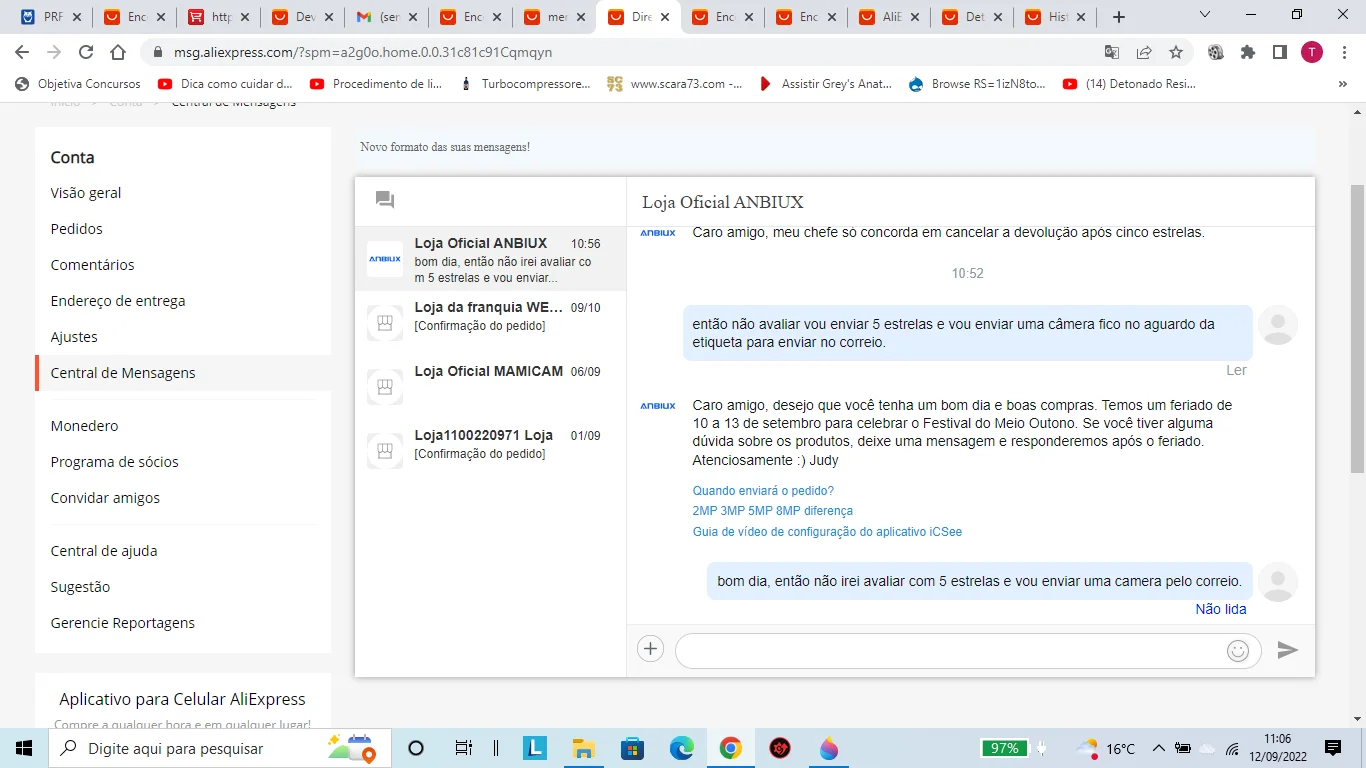The width and height of the screenshot is (1366, 768).
Task: Open Windows Start menu
Action: 24,748
